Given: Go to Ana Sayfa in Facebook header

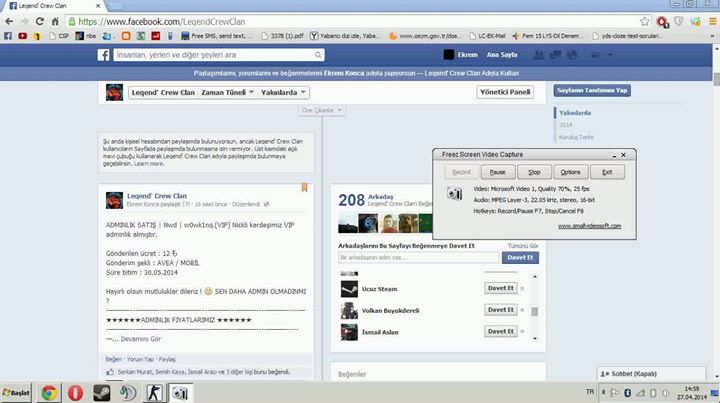Looking at the screenshot, I should point(502,55).
